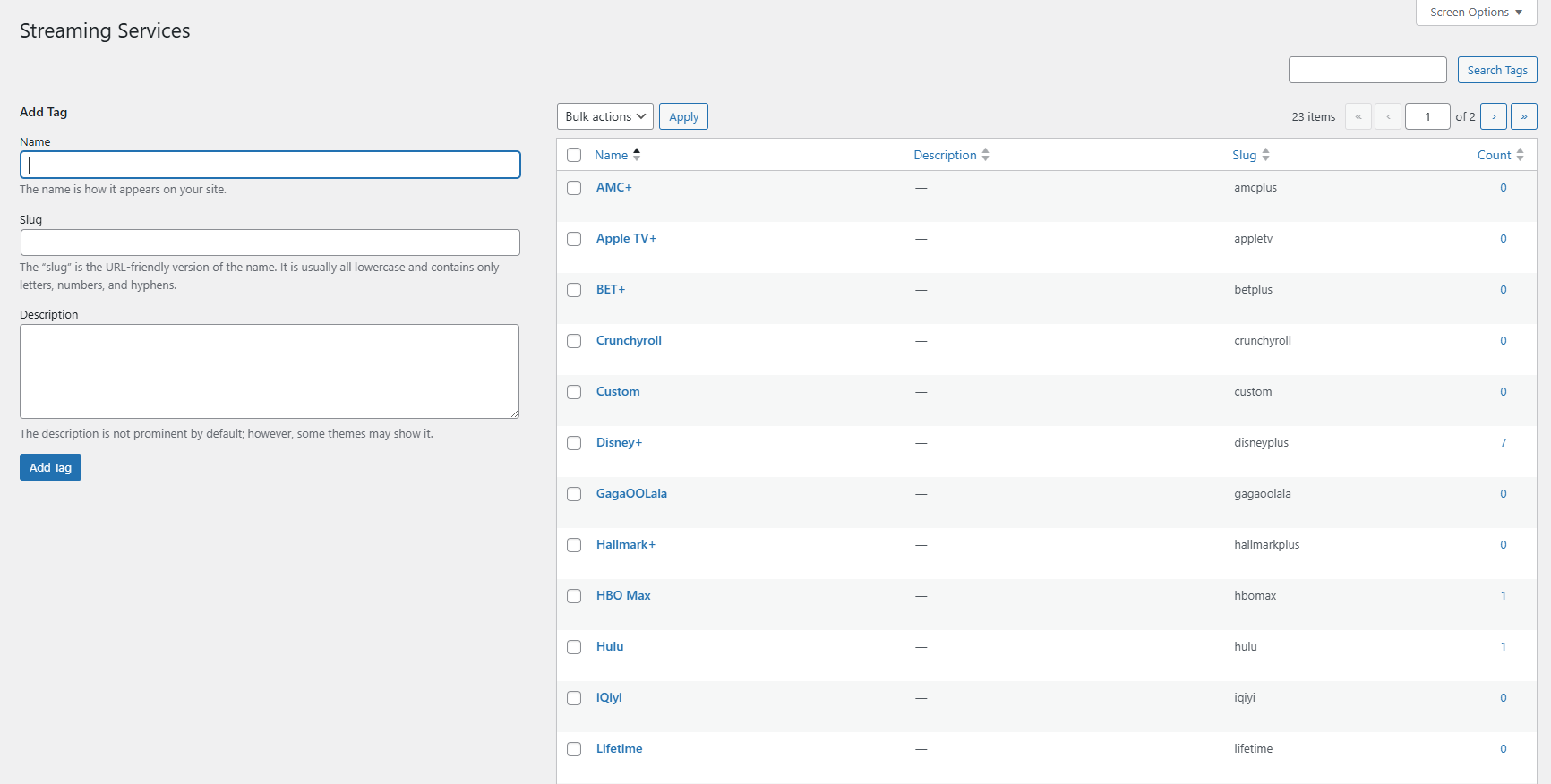Check the box next to Crunchyroll
1551x784 pixels.
(x=574, y=341)
